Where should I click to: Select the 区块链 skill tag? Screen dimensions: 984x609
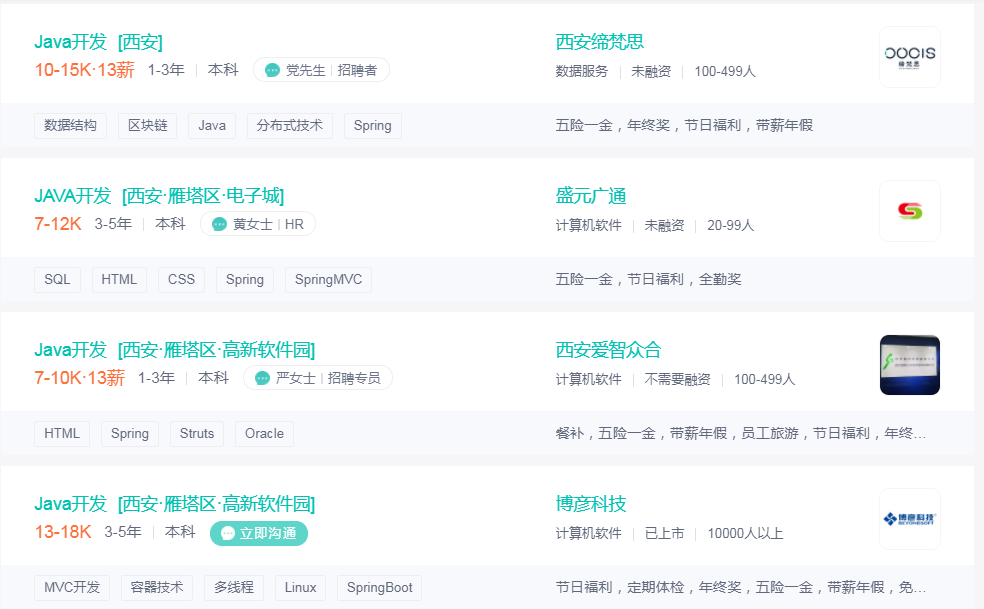pyautogui.click(x=147, y=126)
